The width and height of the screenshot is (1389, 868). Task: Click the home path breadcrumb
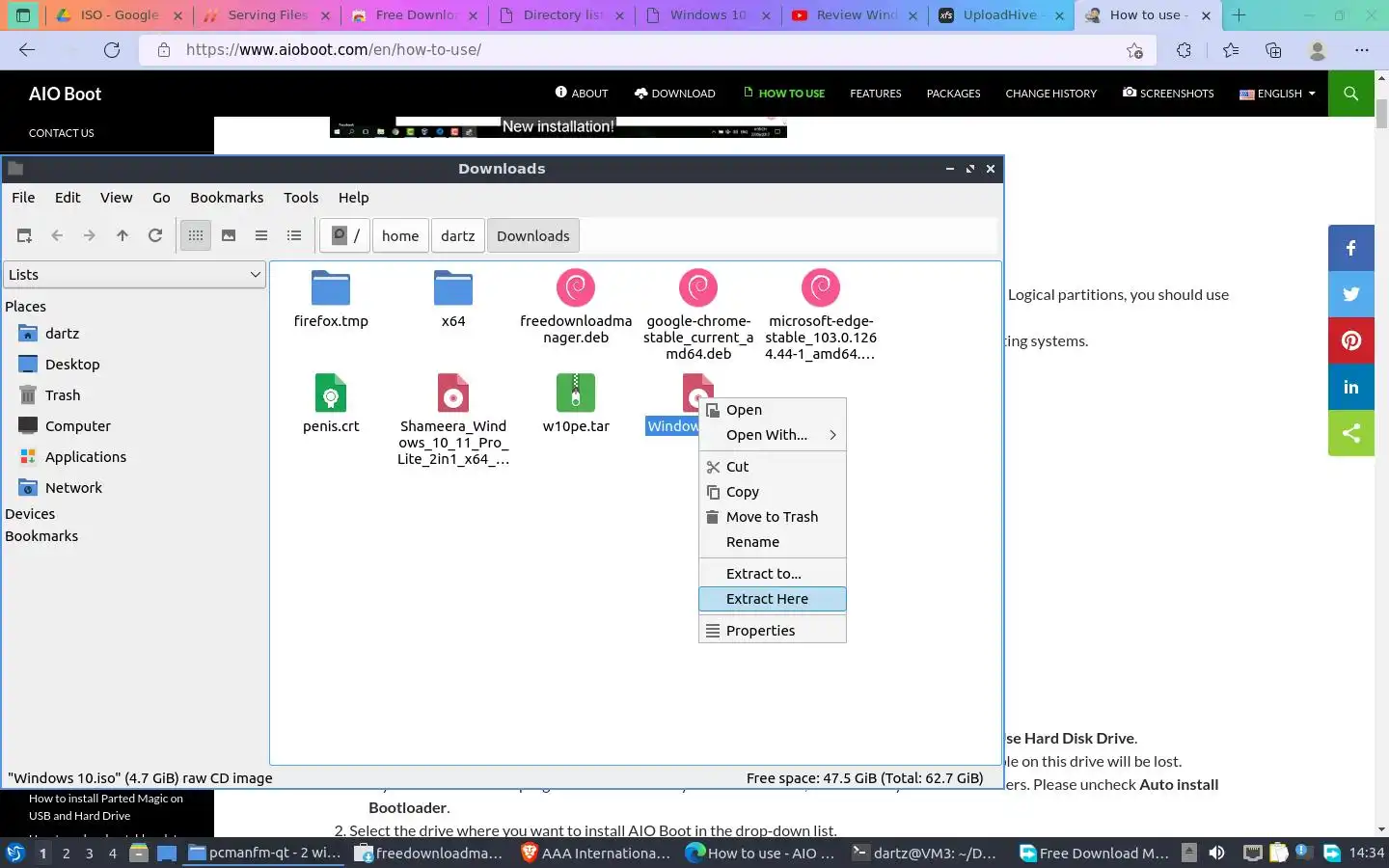click(x=400, y=235)
